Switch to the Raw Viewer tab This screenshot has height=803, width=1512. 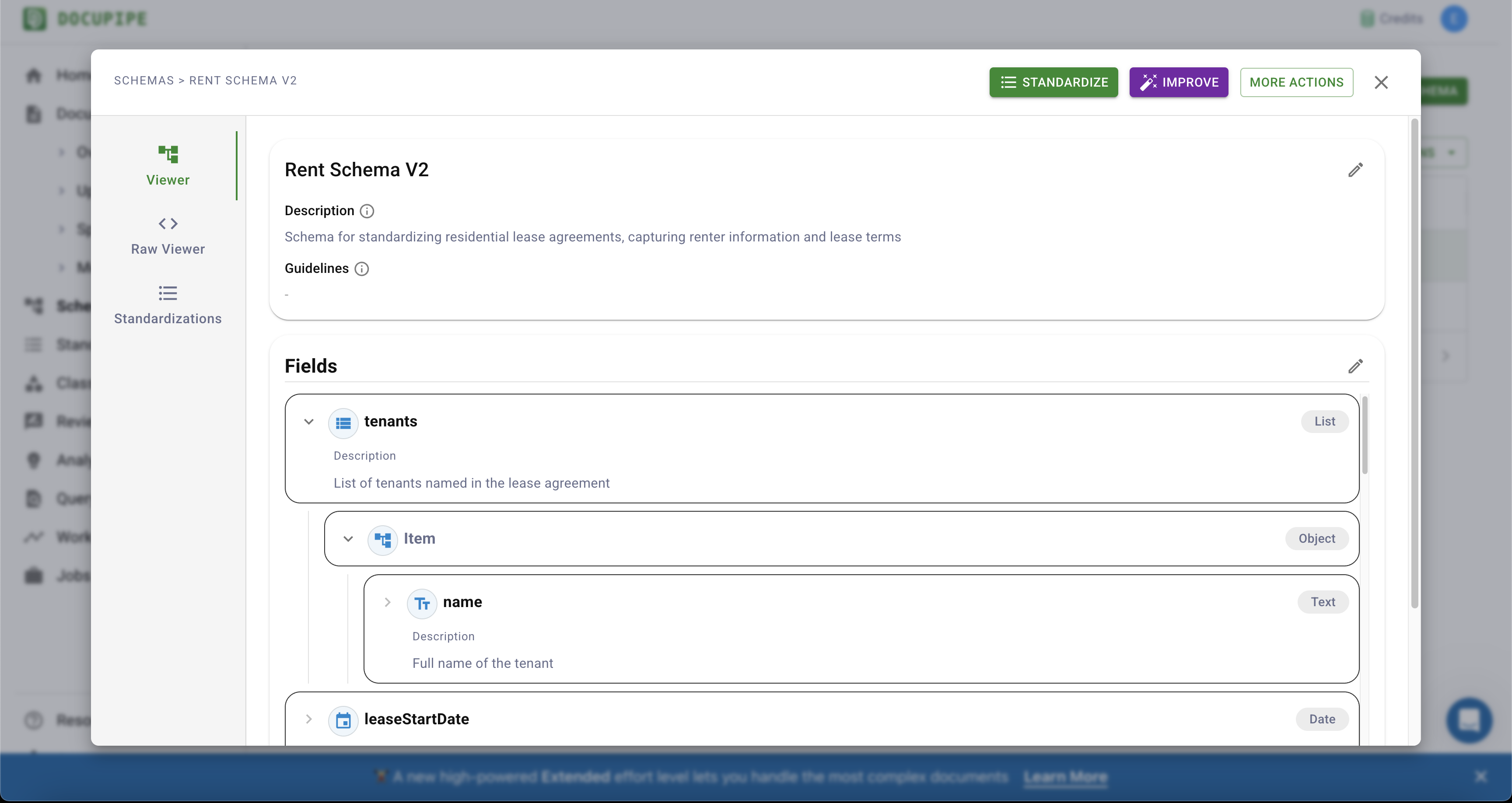point(168,235)
